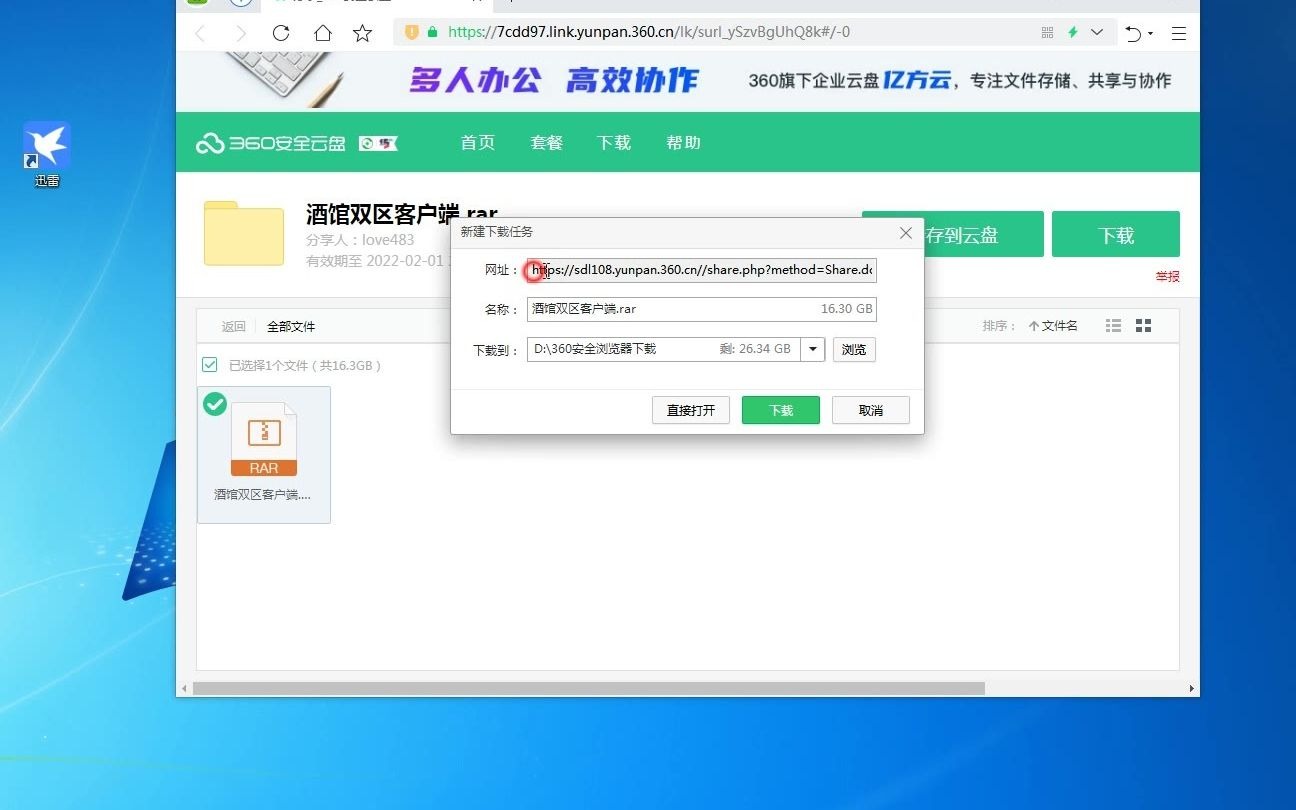Open the browser hamburger menu
Viewport: 1296px width, 810px height.
point(1179,33)
